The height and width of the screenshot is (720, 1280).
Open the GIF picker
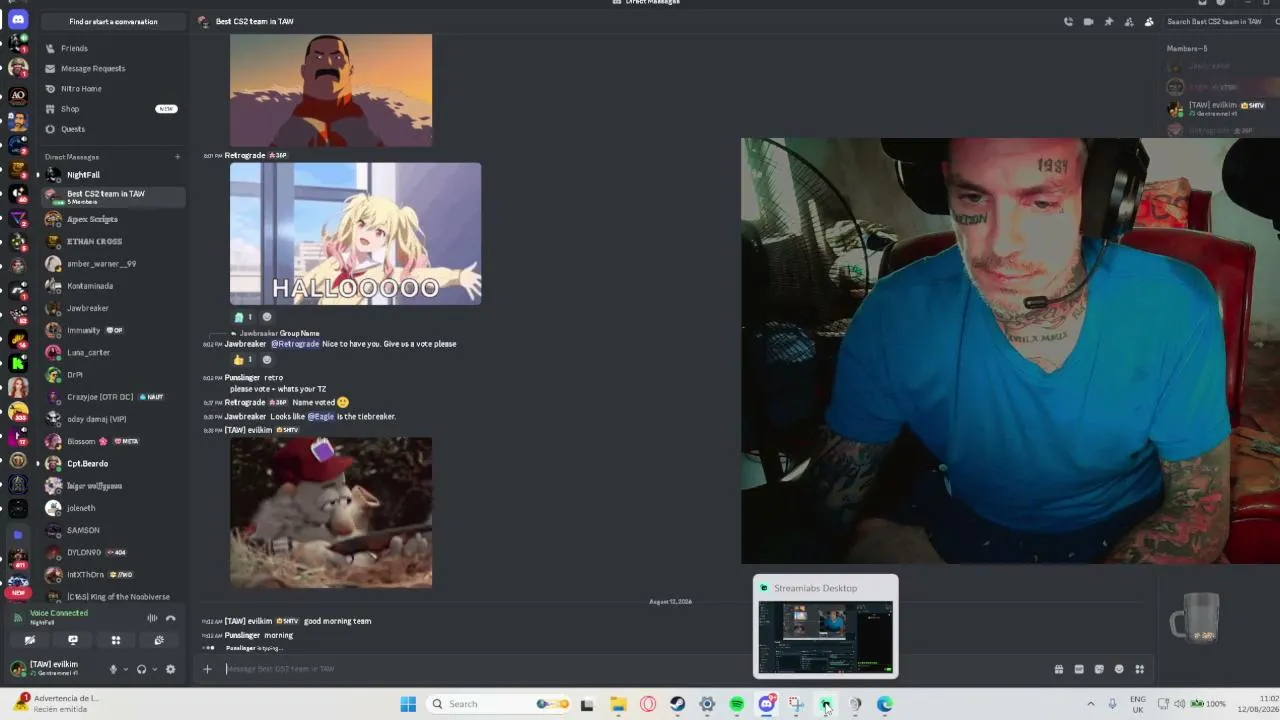tap(1079, 669)
